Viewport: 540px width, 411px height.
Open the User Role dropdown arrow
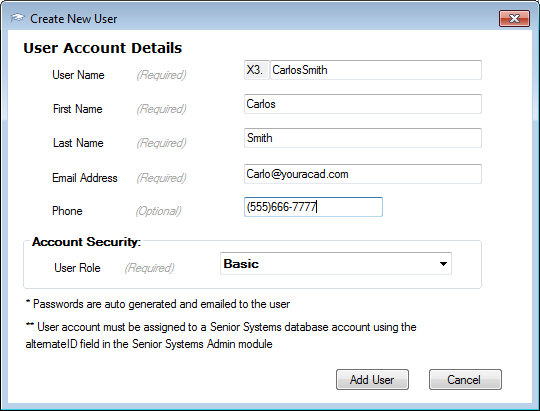coord(443,264)
